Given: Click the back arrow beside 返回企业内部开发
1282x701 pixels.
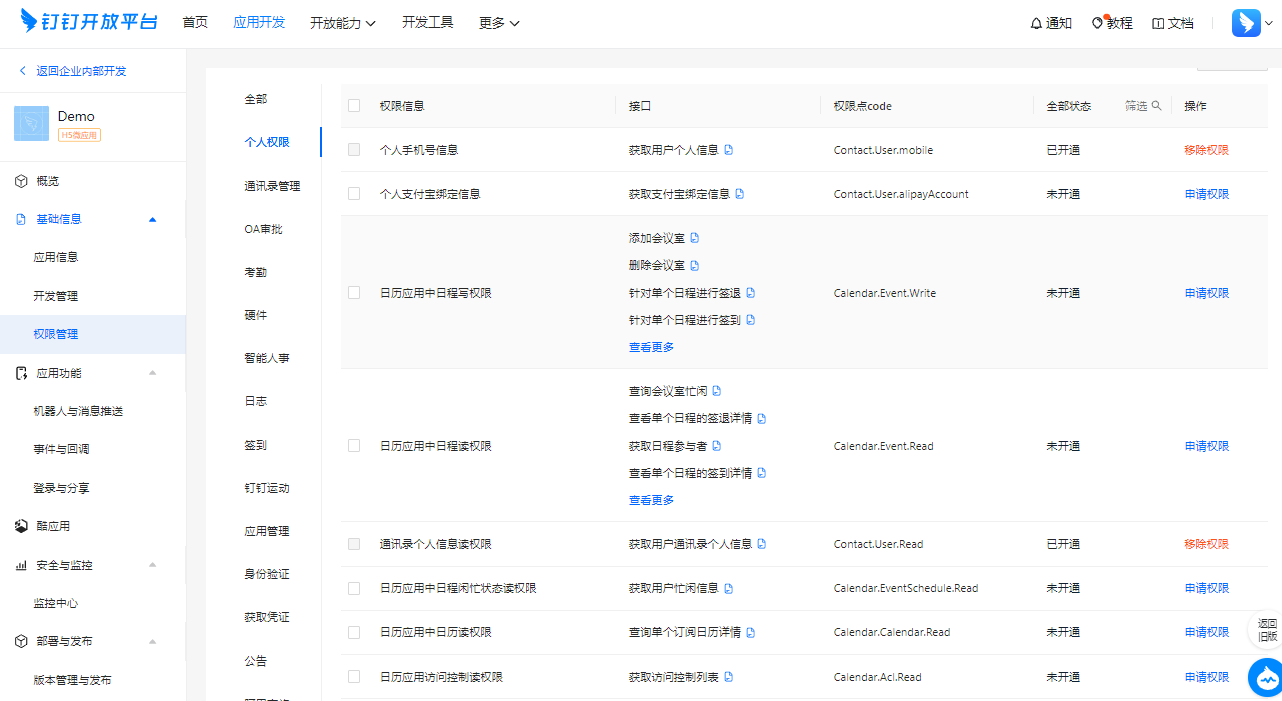Looking at the screenshot, I should pos(21,70).
